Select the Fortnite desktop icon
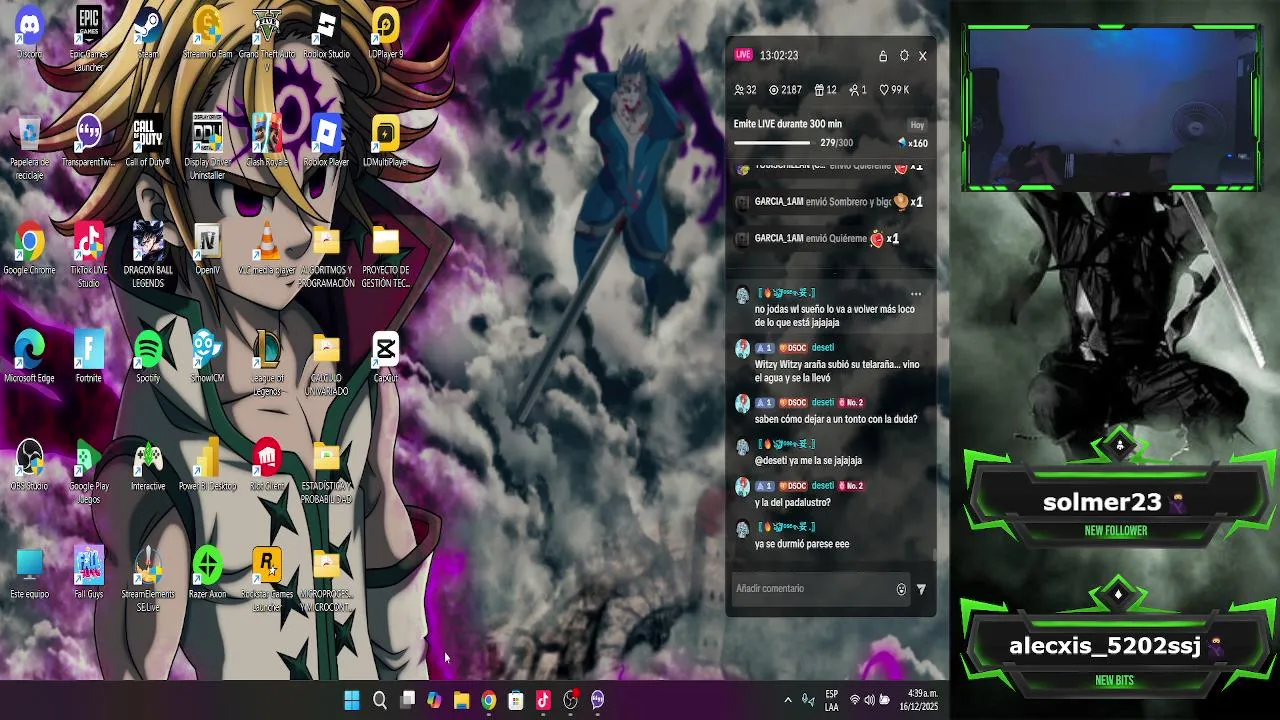The width and height of the screenshot is (1280, 720). [x=88, y=358]
